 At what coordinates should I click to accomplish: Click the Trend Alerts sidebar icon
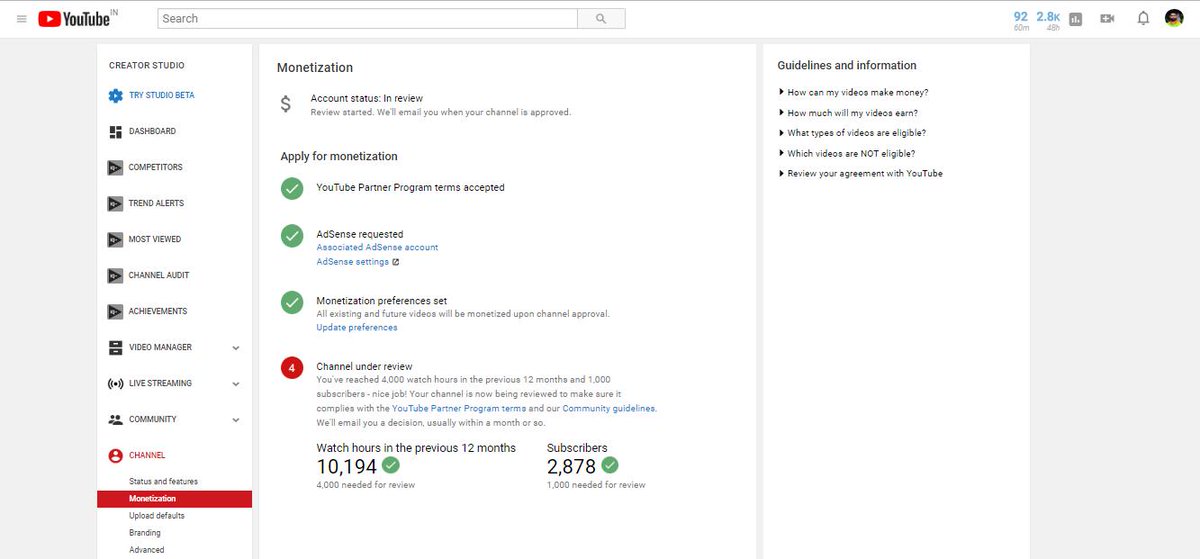pos(116,204)
